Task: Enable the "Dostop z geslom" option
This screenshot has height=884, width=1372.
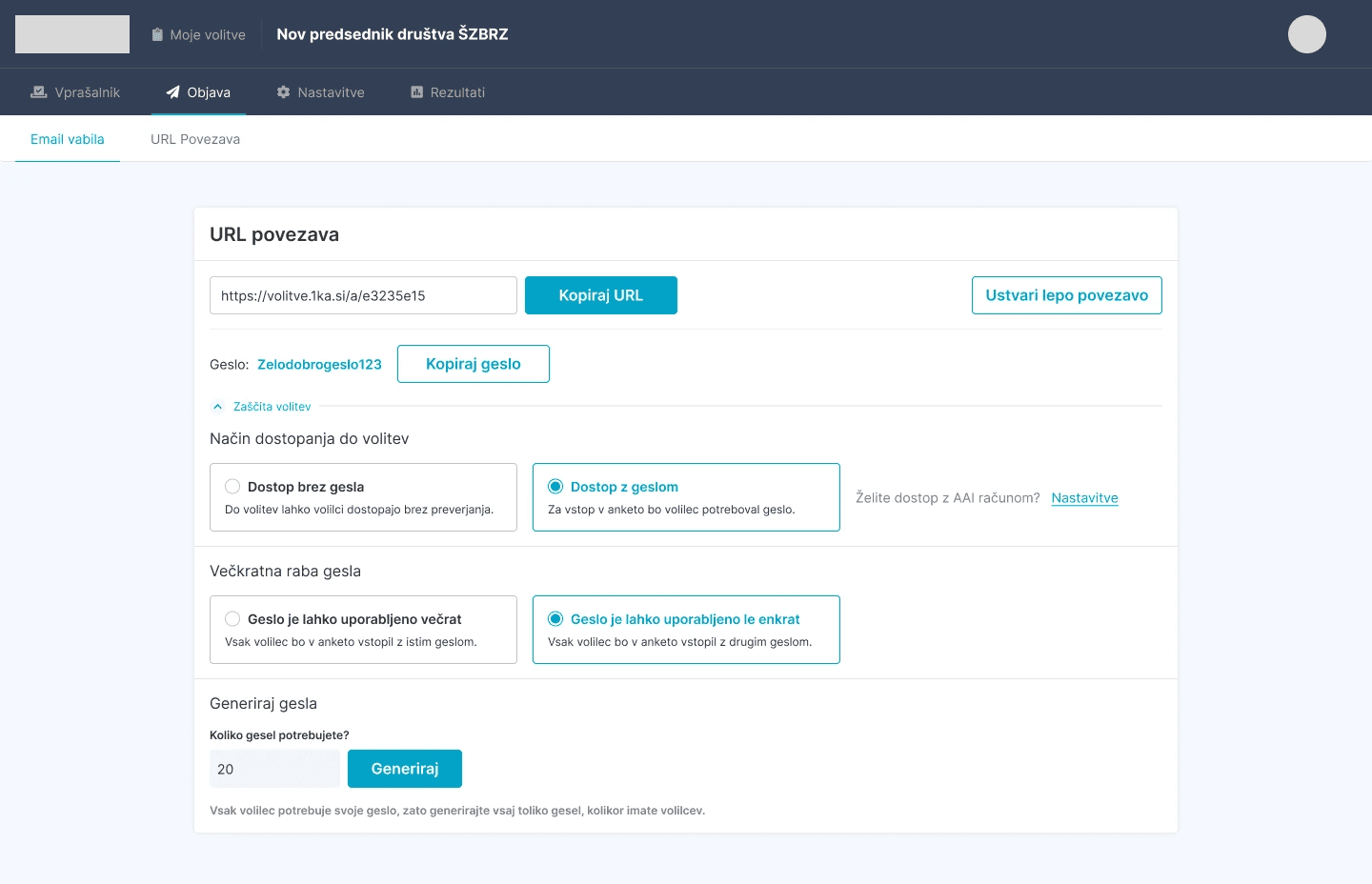Action: tap(555, 486)
